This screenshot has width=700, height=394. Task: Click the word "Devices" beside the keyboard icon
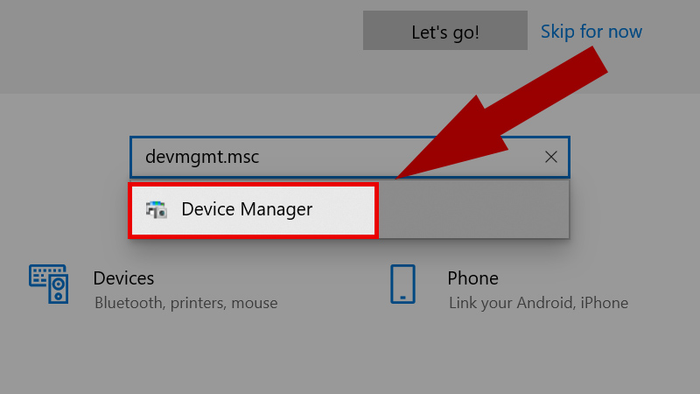tap(124, 278)
